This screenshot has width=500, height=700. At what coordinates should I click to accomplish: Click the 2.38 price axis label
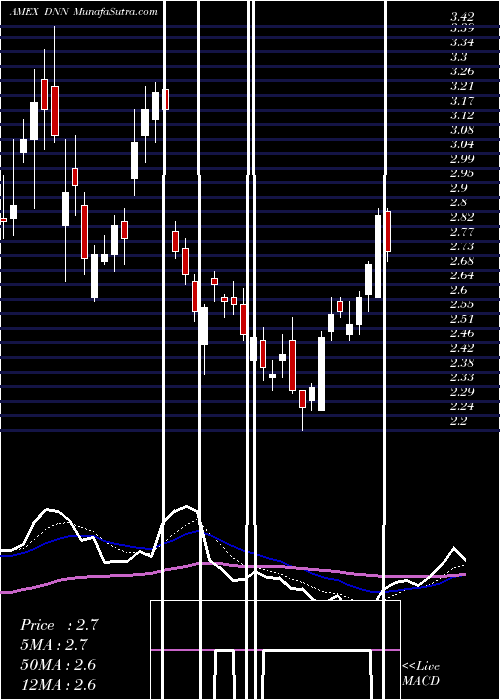coord(462,362)
